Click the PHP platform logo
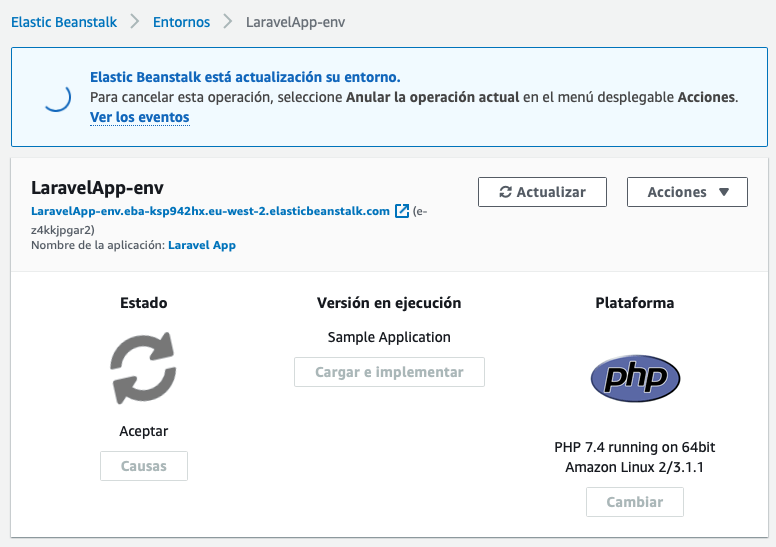This screenshot has height=547, width=776. coord(635,378)
